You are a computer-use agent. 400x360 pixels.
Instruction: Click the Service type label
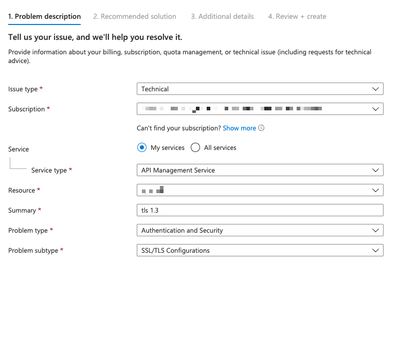49,170
